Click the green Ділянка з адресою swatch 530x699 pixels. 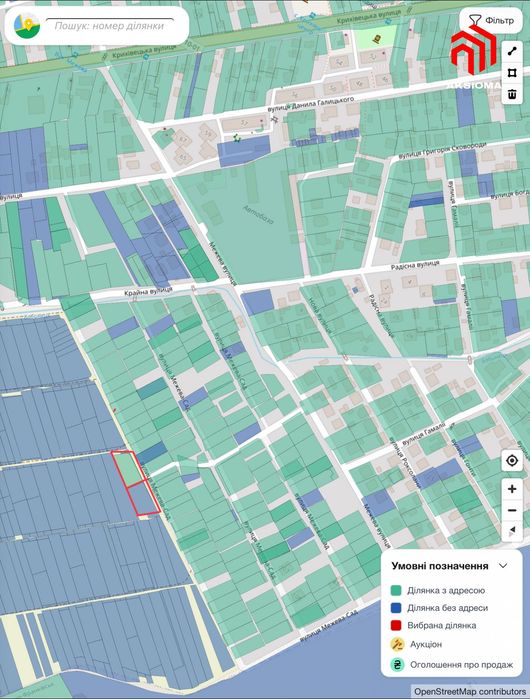tap(396, 591)
